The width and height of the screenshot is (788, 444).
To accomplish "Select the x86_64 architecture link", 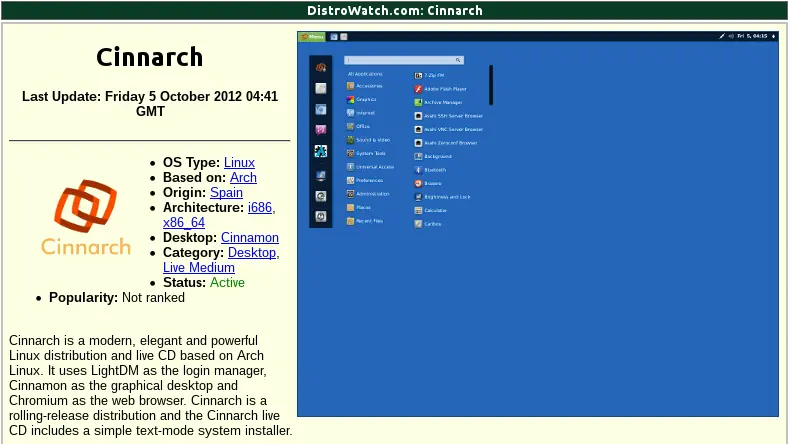I will click(x=184, y=222).
